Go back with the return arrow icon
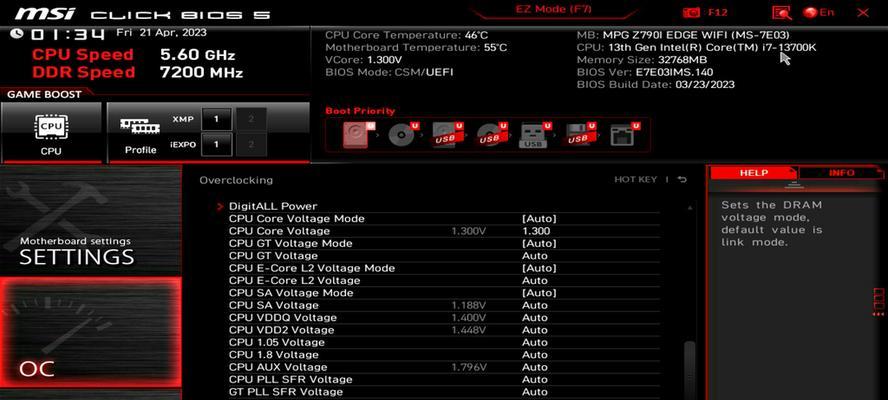 (682, 180)
